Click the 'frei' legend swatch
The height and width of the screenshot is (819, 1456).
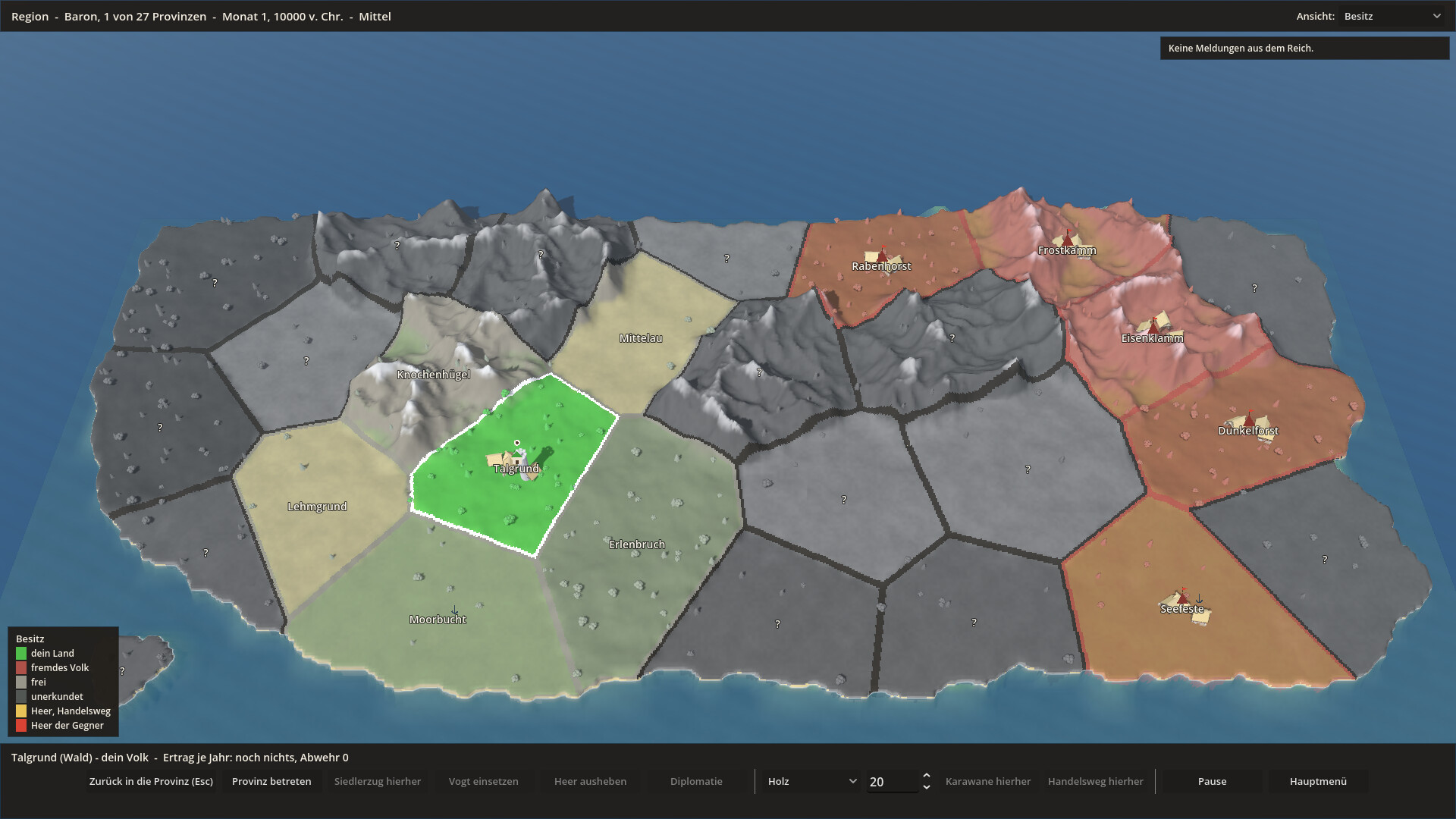[21, 682]
